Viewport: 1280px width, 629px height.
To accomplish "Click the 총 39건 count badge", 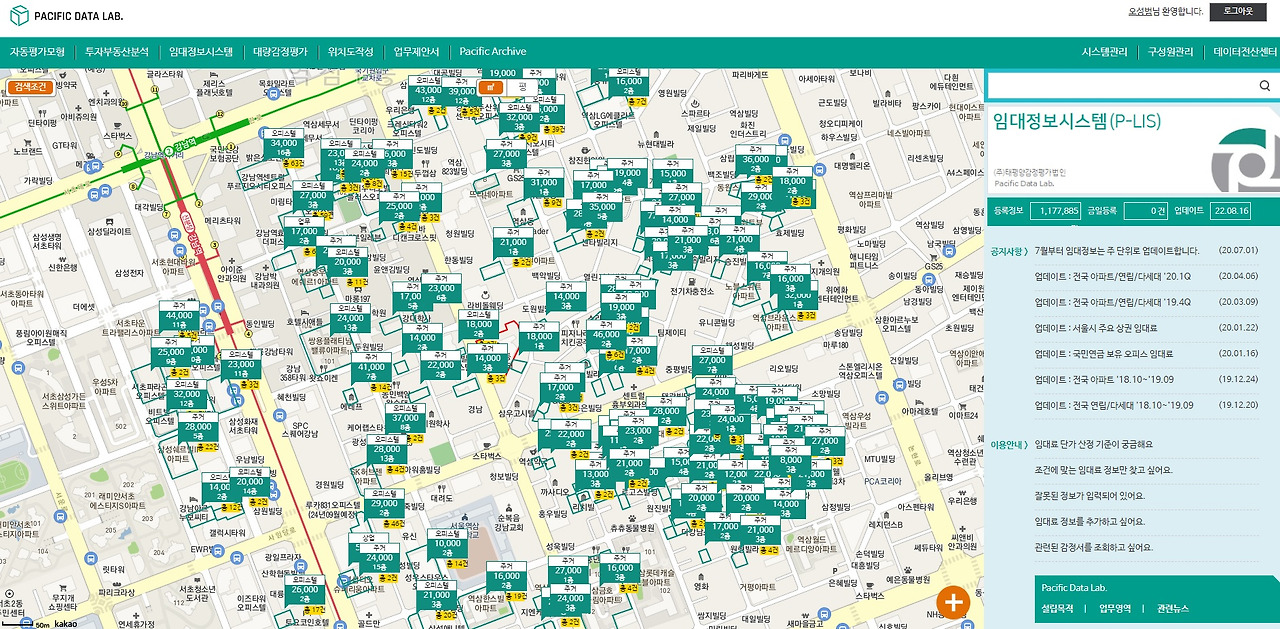I will coord(555,129).
